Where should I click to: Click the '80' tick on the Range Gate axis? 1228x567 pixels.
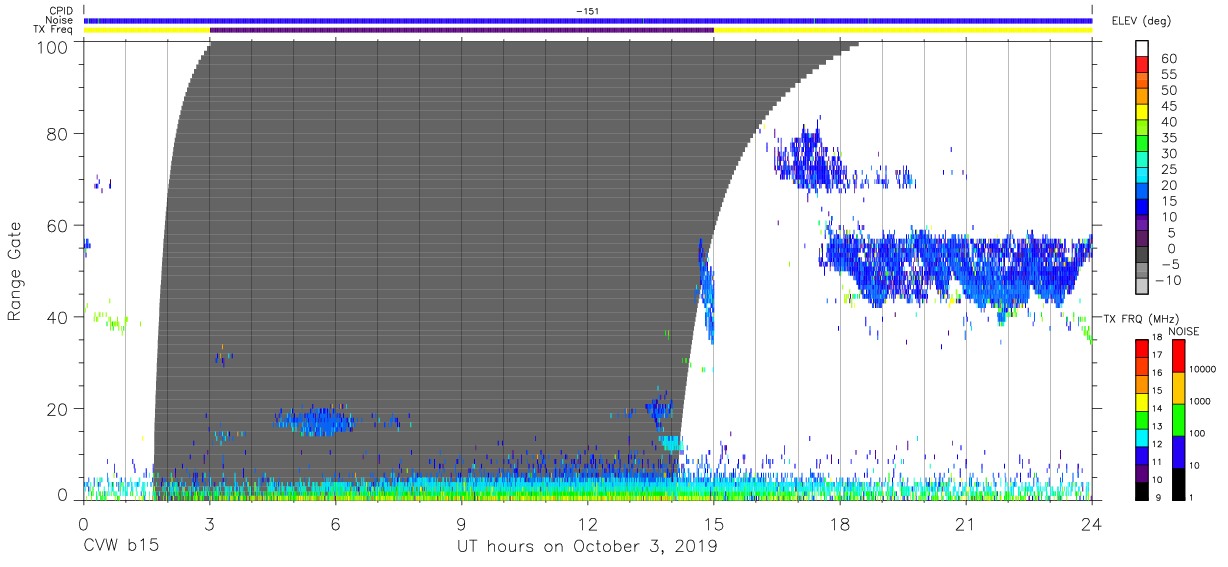[x=58, y=134]
